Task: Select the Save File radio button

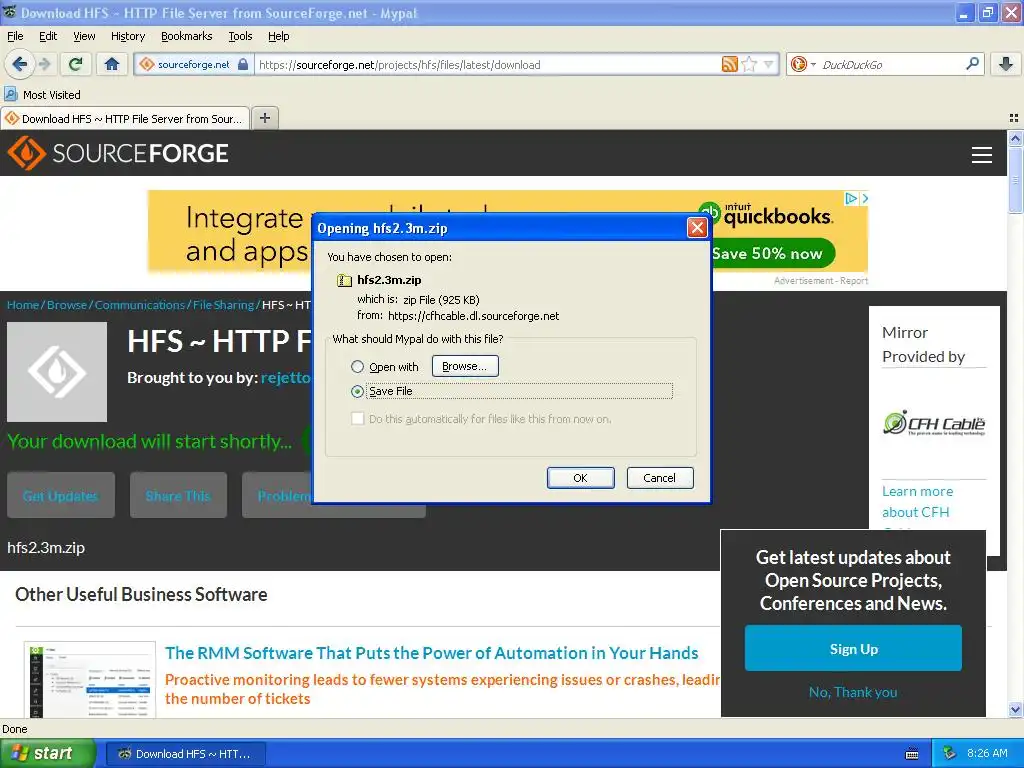Action: click(x=357, y=391)
